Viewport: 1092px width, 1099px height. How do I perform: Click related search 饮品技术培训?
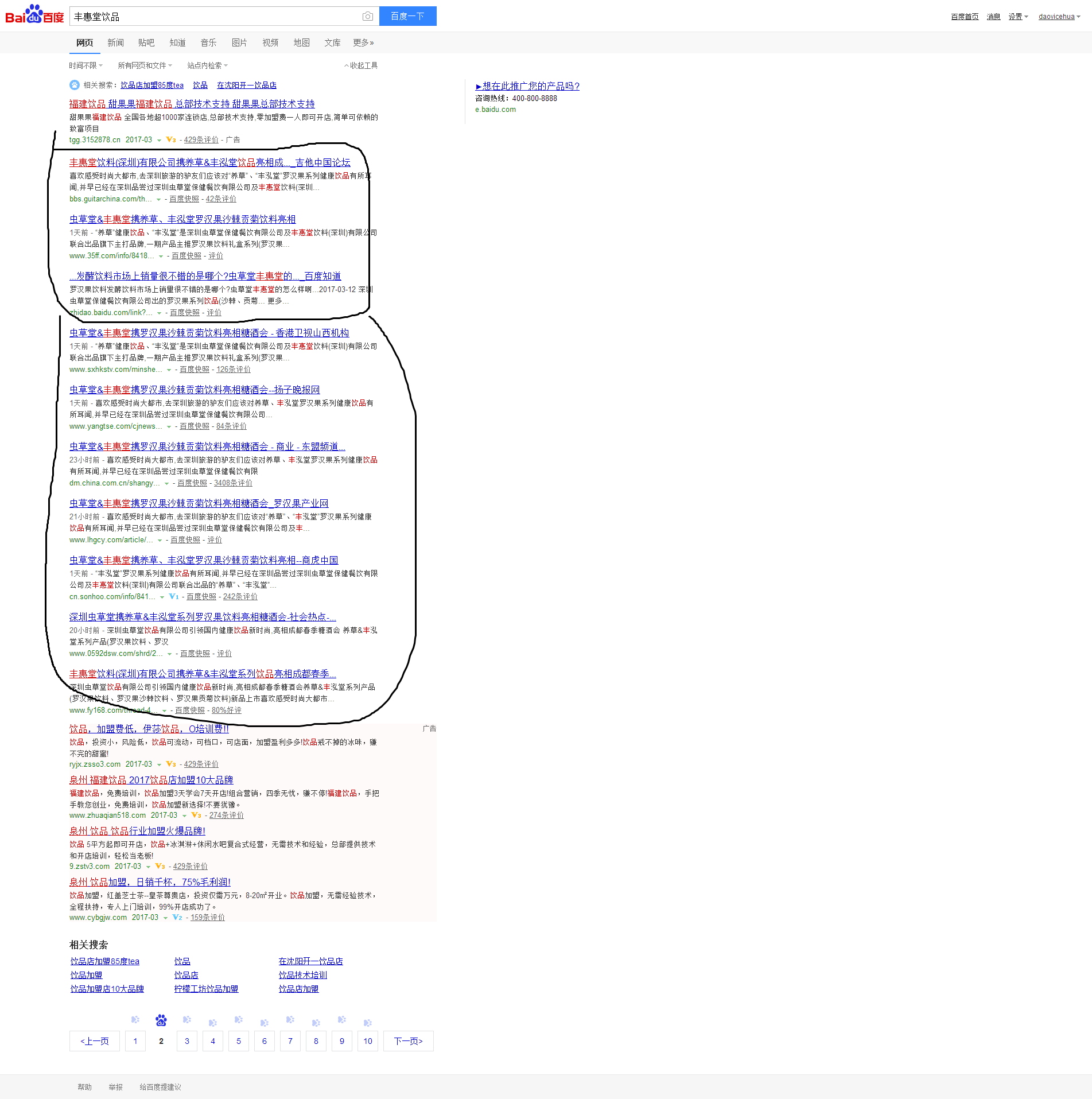pos(303,975)
